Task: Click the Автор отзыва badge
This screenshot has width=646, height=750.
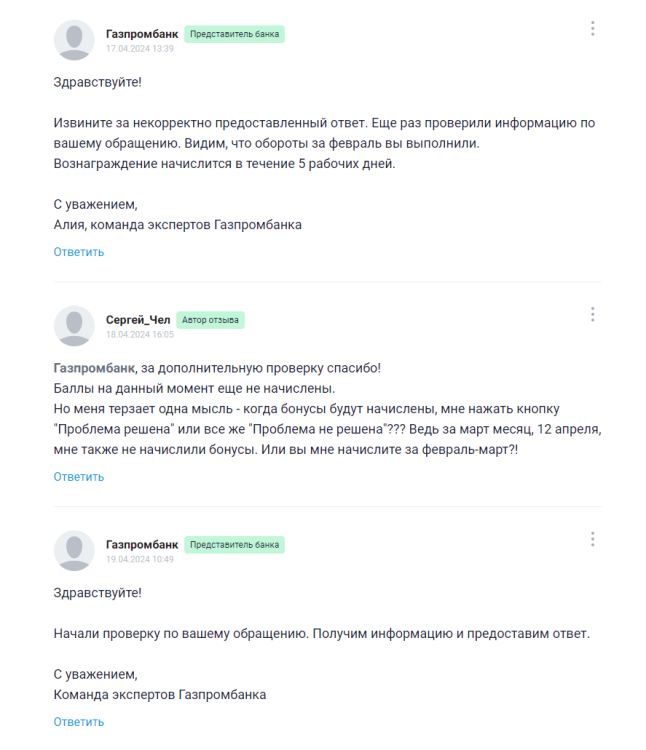Action: tap(211, 320)
